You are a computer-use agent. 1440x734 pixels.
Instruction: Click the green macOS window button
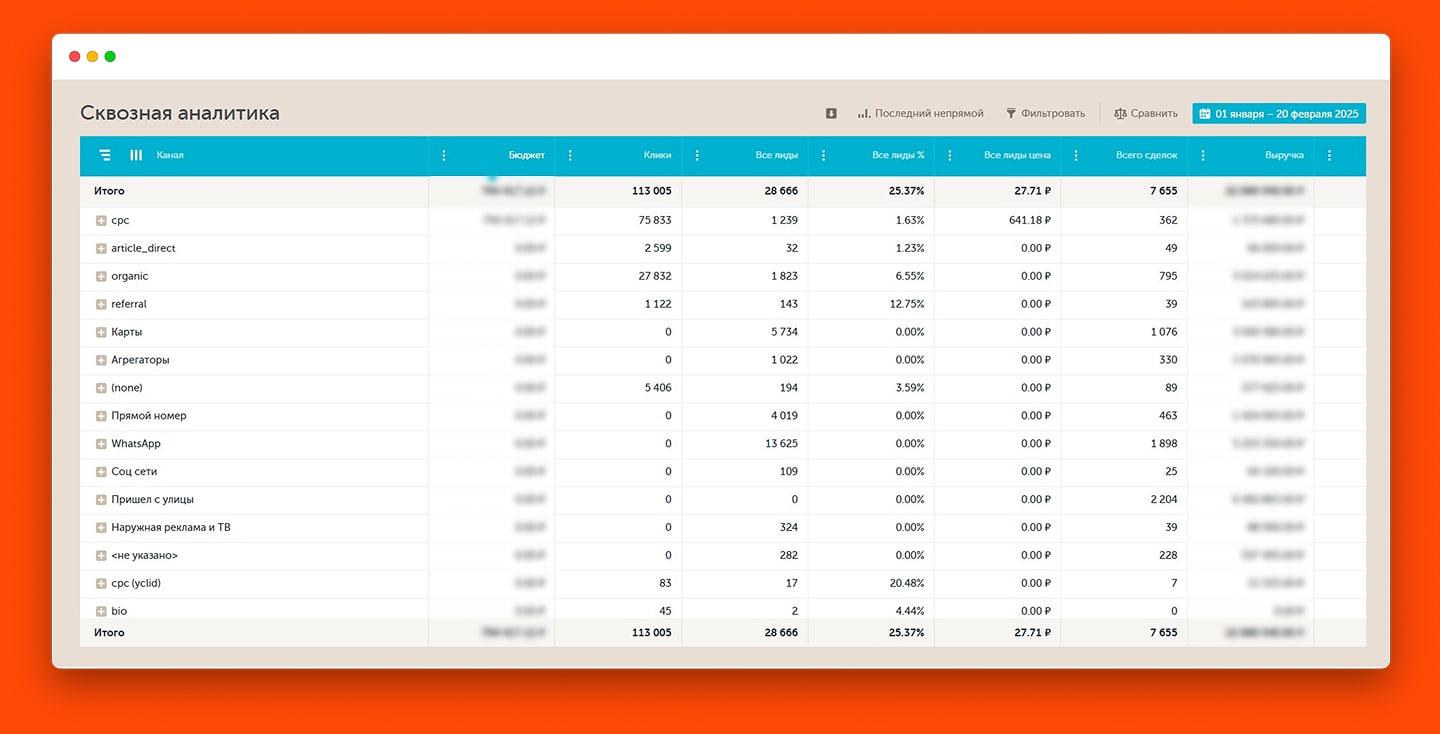click(x=110, y=57)
